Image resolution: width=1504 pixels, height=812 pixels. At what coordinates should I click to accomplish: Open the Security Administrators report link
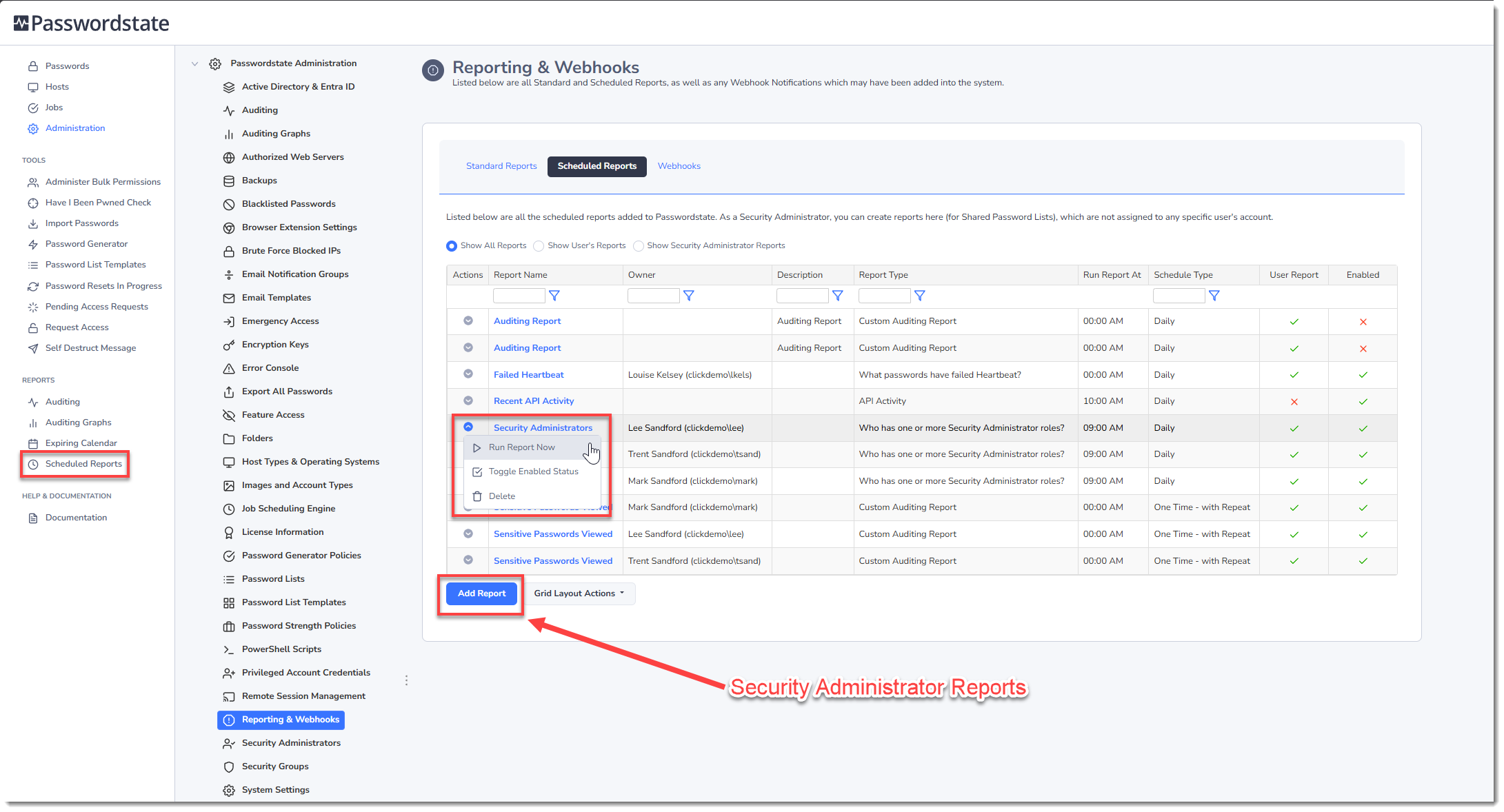tap(543, 428)
